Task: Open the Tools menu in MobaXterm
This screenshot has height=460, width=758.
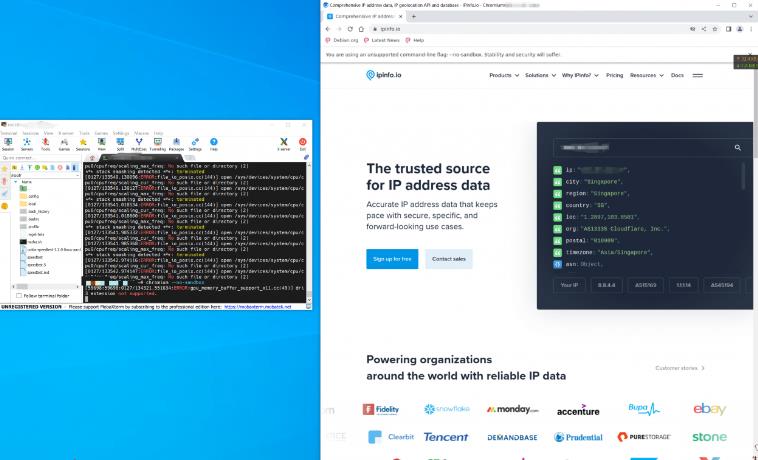Action: pyautogui.click(x=84, y=133)
